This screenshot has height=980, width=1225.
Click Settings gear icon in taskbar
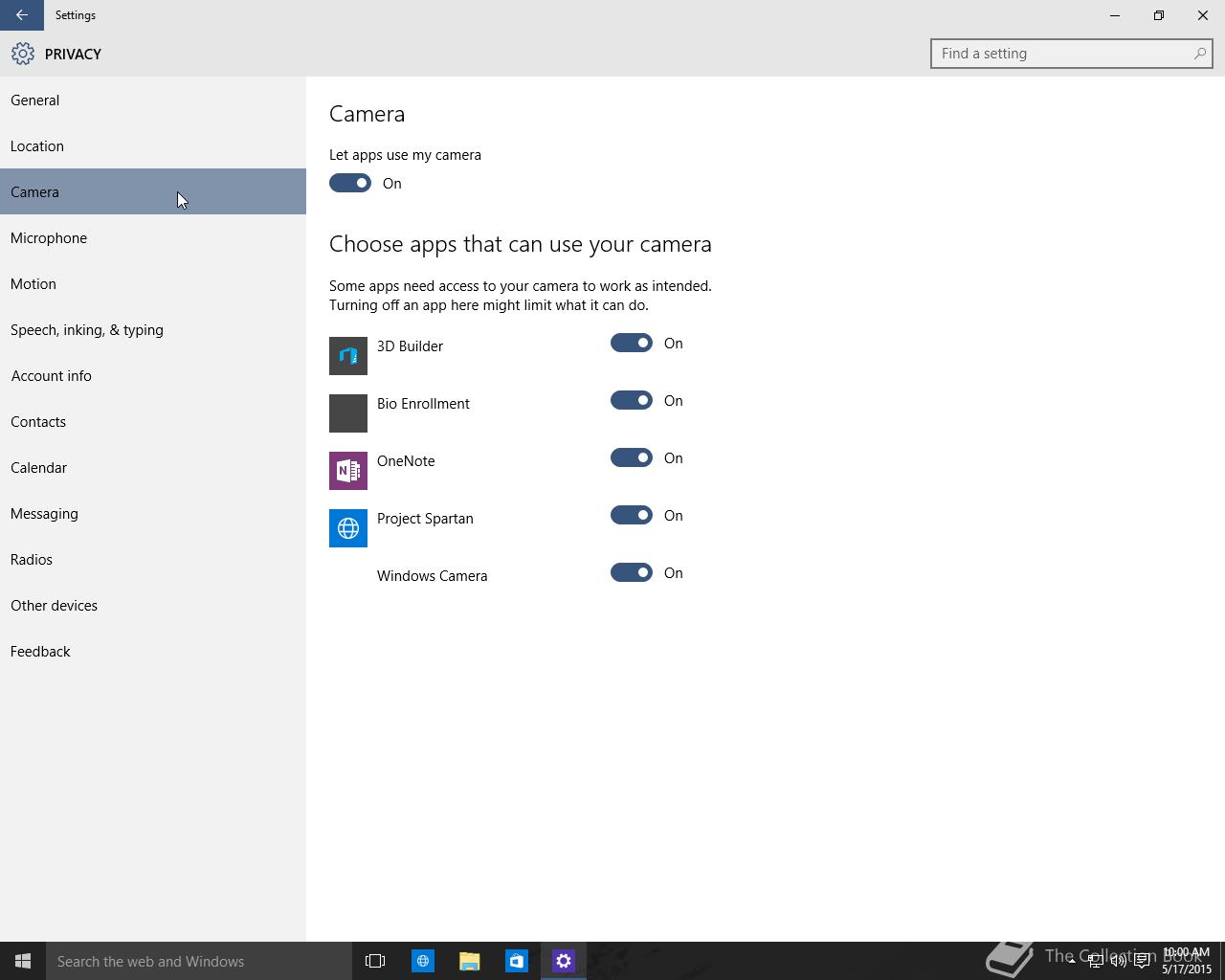(563, 961)
